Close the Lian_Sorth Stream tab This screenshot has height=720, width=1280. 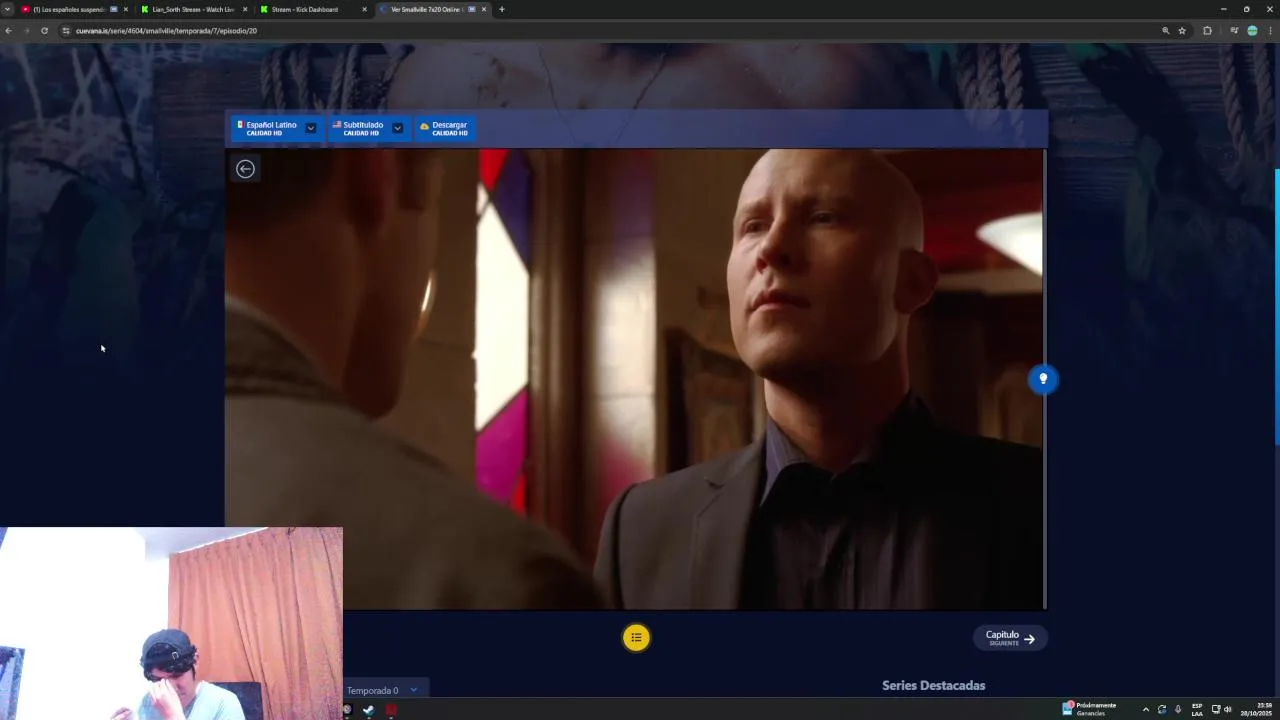point(245,9)
